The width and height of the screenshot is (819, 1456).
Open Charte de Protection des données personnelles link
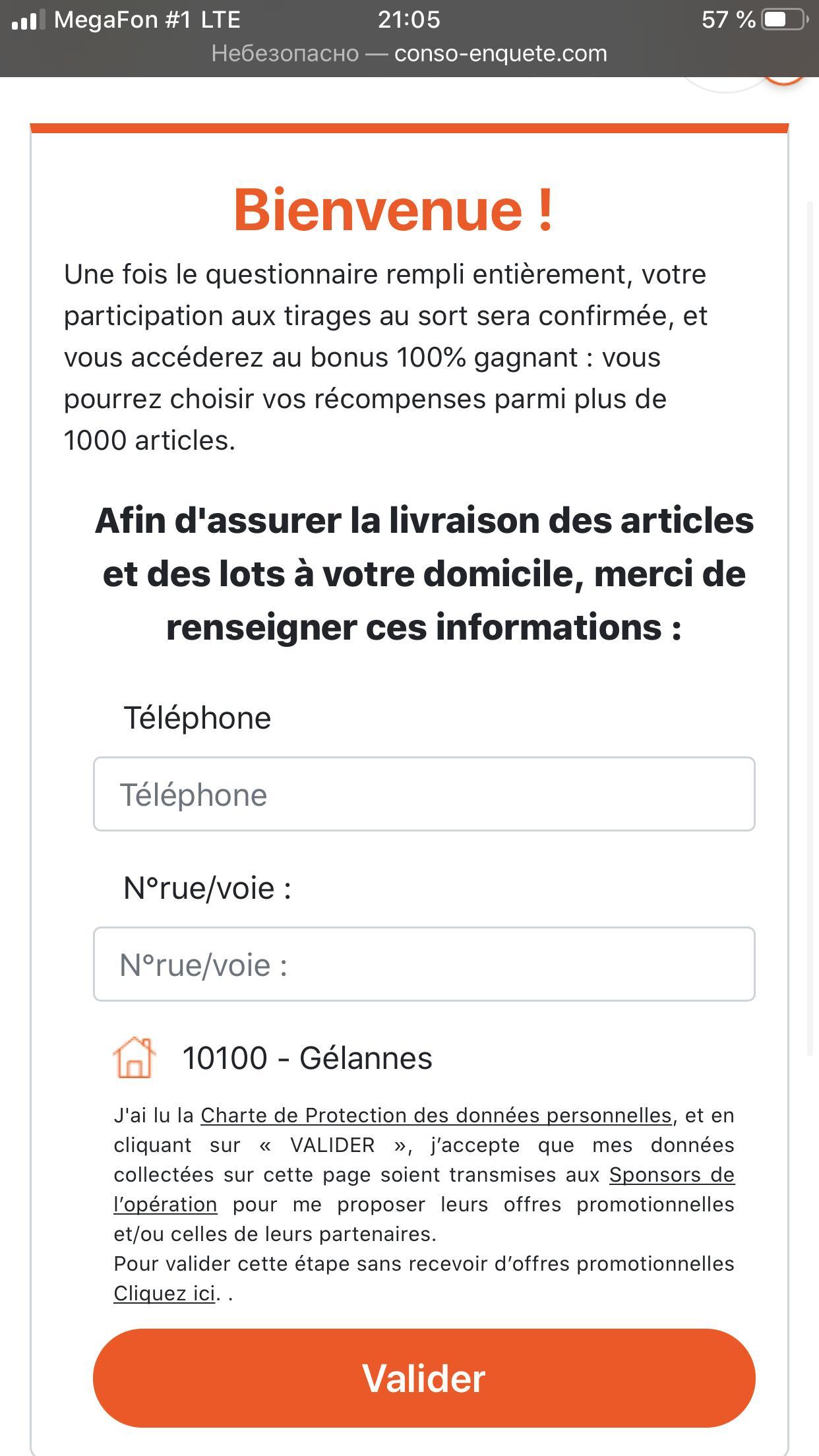pyautogui.click(x=436, y=1115)
